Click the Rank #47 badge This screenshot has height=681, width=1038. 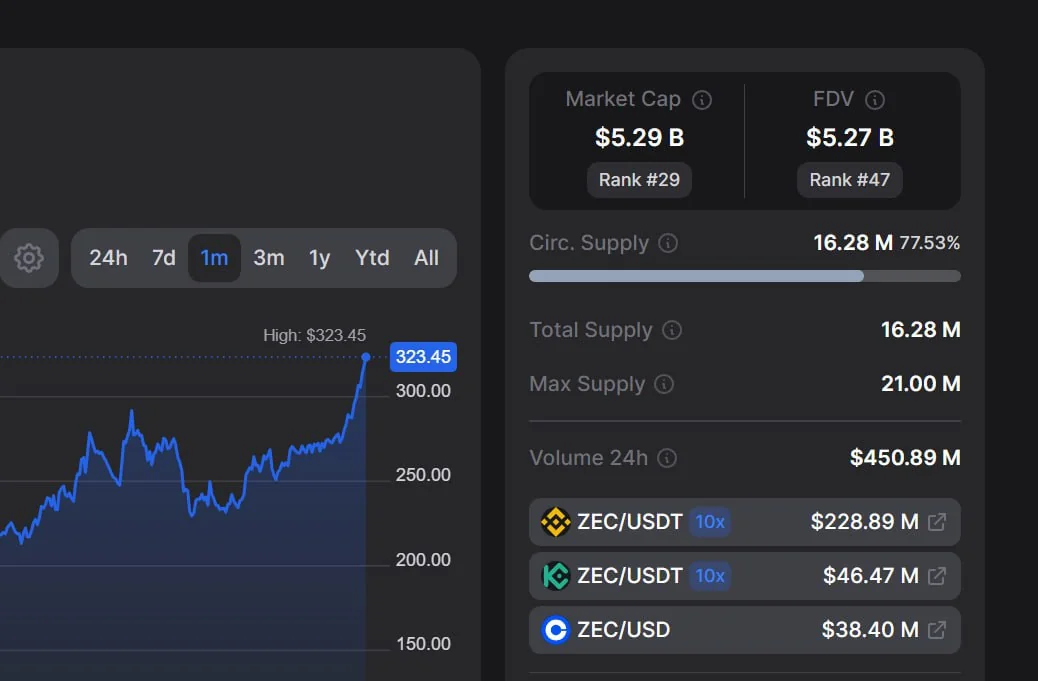849,180
